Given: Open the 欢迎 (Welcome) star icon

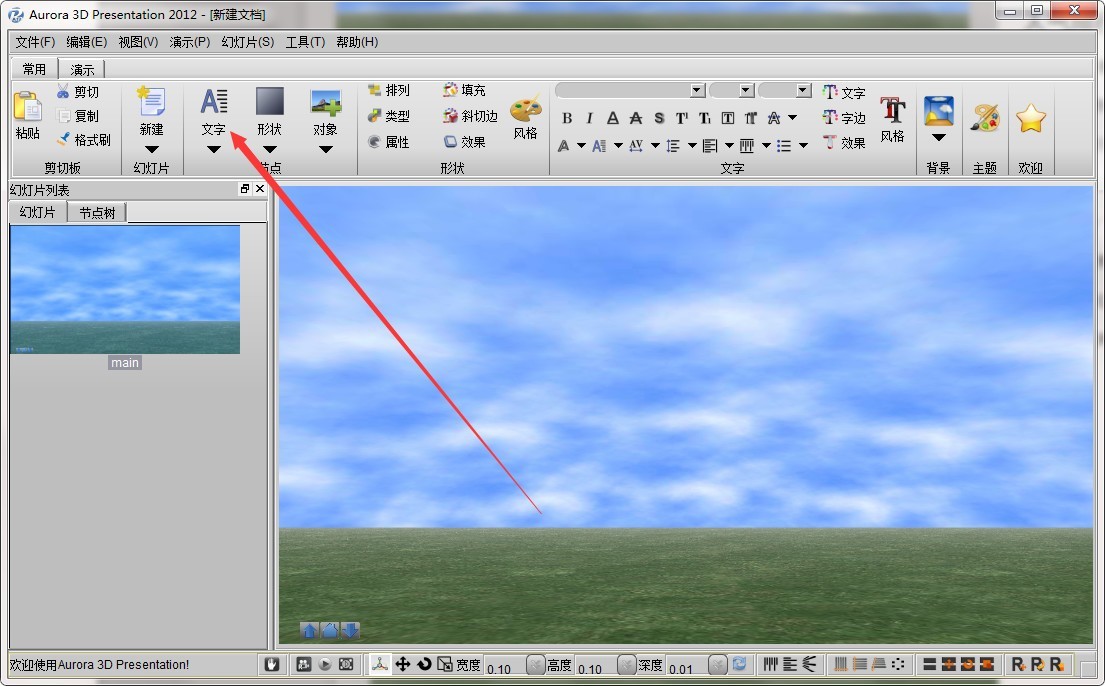Looking at the screenshot, I should click(1031, 115).
